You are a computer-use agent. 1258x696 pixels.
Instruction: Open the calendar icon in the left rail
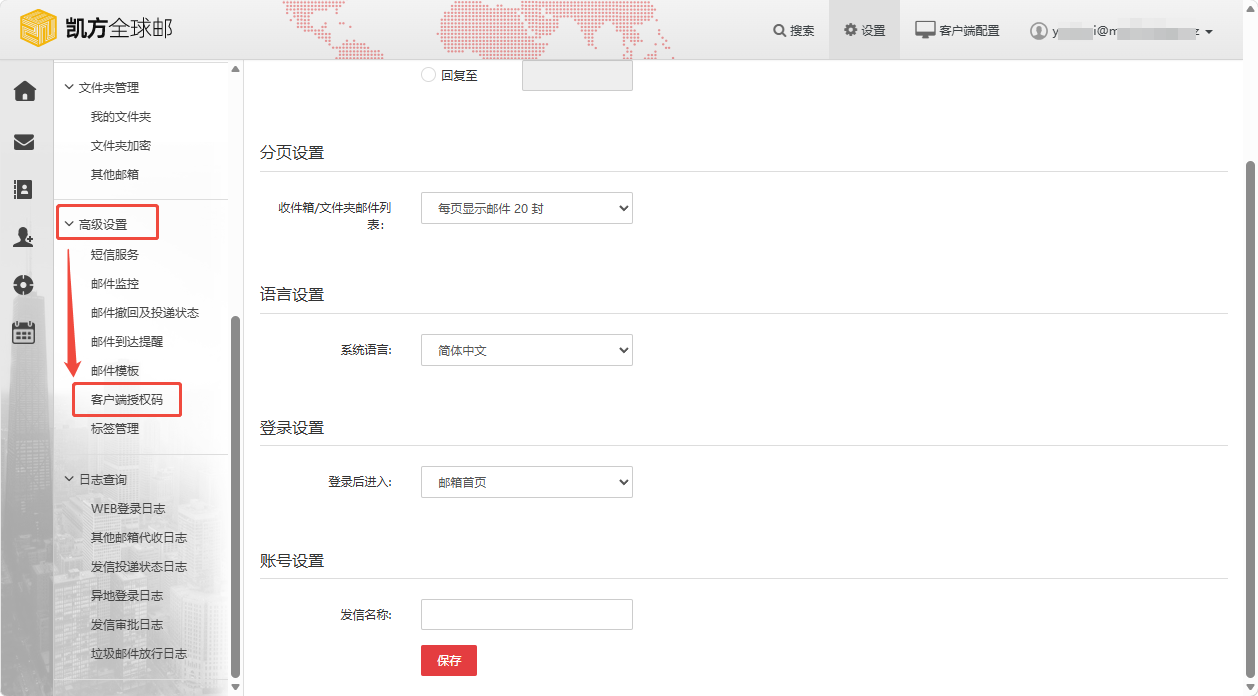point(24,333)
